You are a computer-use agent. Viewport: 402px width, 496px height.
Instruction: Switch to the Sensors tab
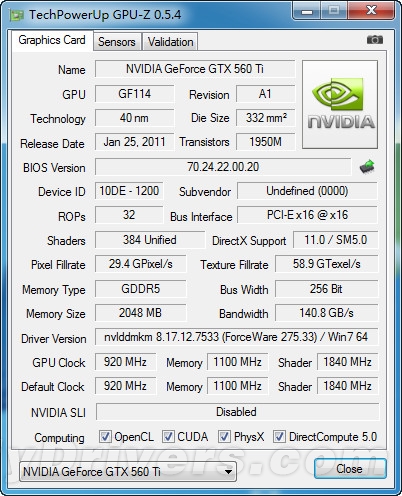coord(117,42)
